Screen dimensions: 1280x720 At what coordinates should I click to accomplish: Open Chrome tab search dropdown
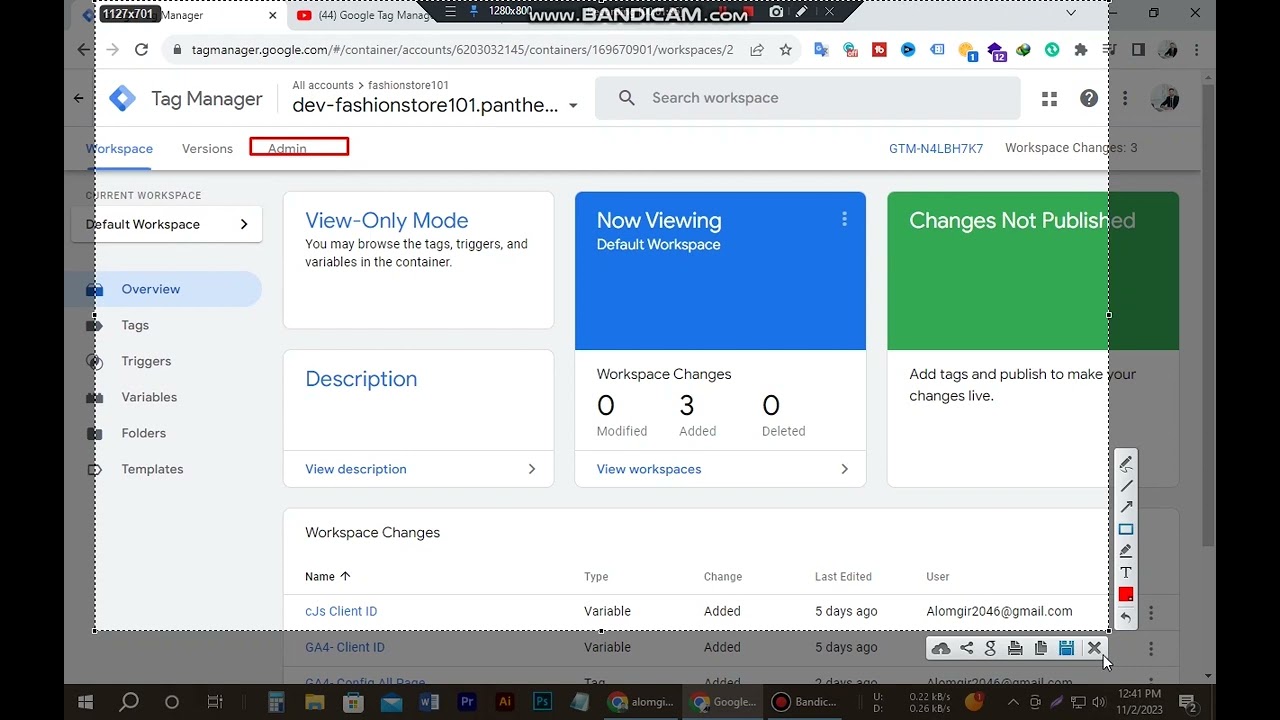pyautogui.click(x=1071, y=13)
